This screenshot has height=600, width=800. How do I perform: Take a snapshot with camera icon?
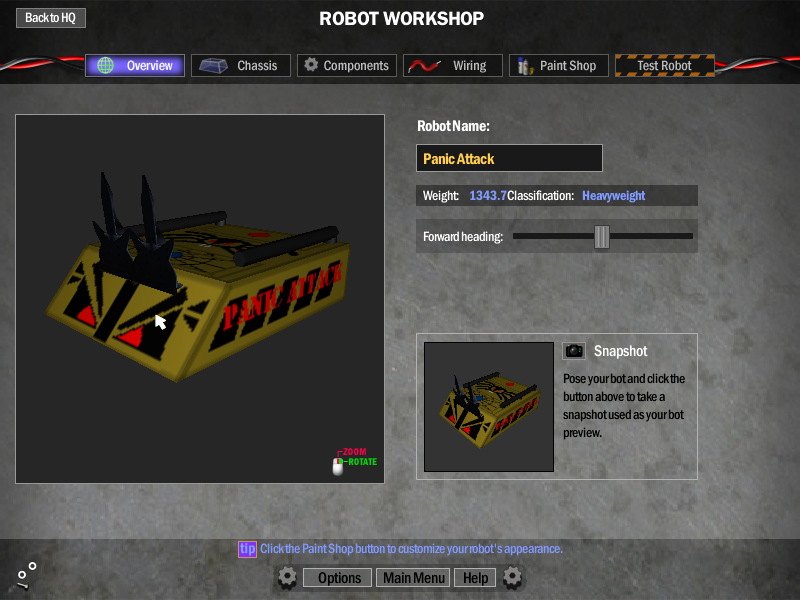(x=574, y=351)
